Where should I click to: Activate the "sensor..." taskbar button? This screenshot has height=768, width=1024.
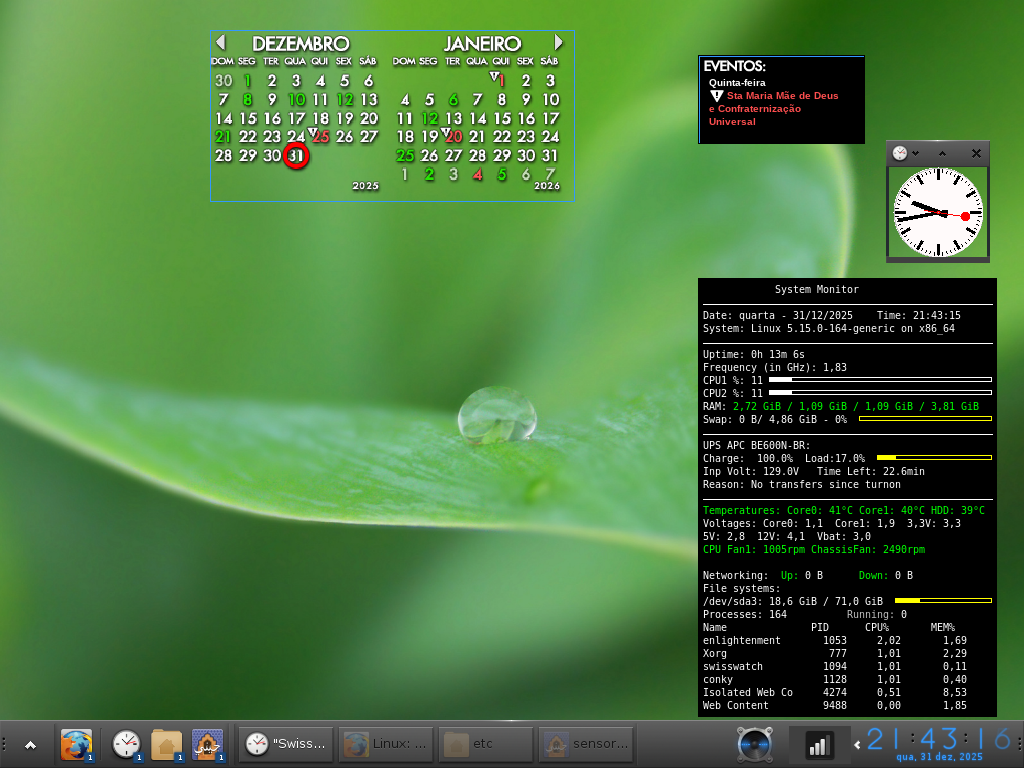pyautogui.click(x=586, y=744)
